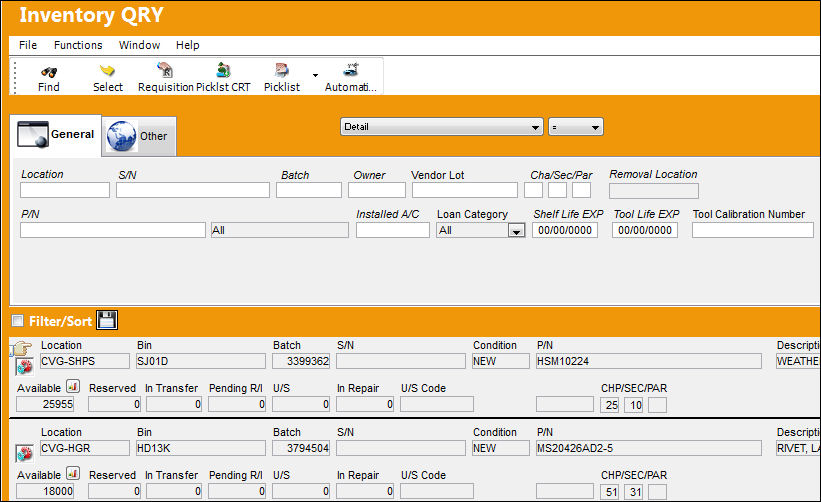Click the Find binoculars icon
Image resolution: width=821 pixels, height=502 pixels.
49,72
